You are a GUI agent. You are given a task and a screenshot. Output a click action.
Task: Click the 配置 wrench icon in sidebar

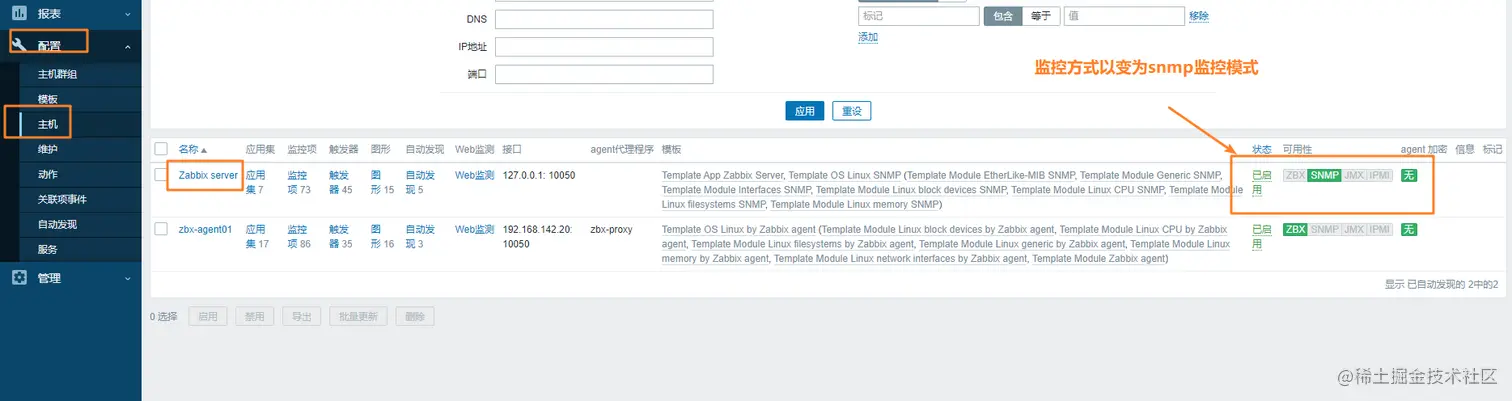tap(19, 45)
